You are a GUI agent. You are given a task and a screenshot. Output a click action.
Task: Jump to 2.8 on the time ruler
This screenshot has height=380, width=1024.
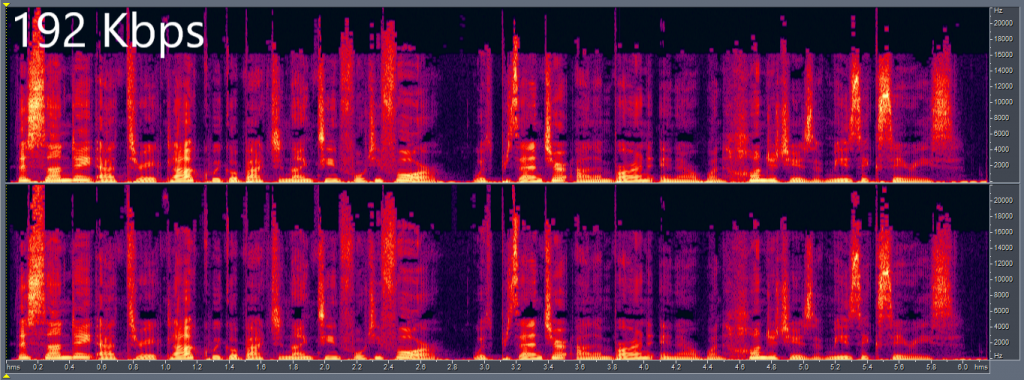pos(453,367)
